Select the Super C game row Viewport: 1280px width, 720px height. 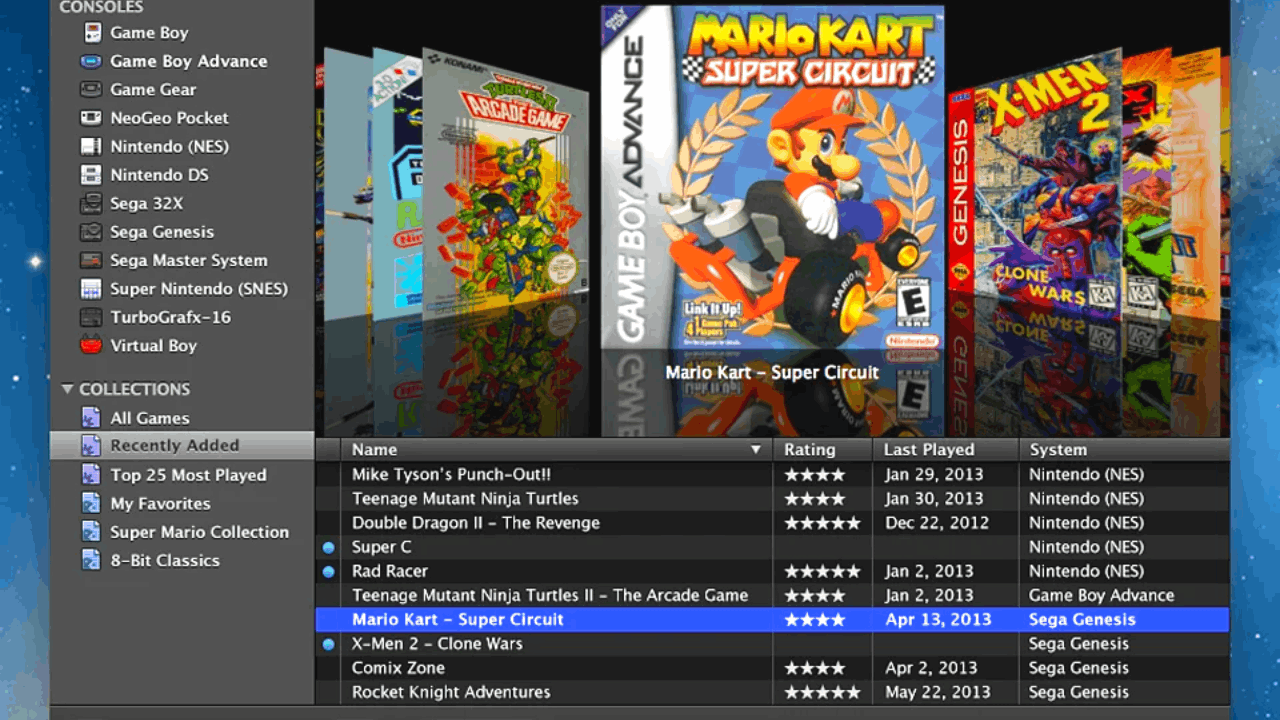[x=772, y=547]
